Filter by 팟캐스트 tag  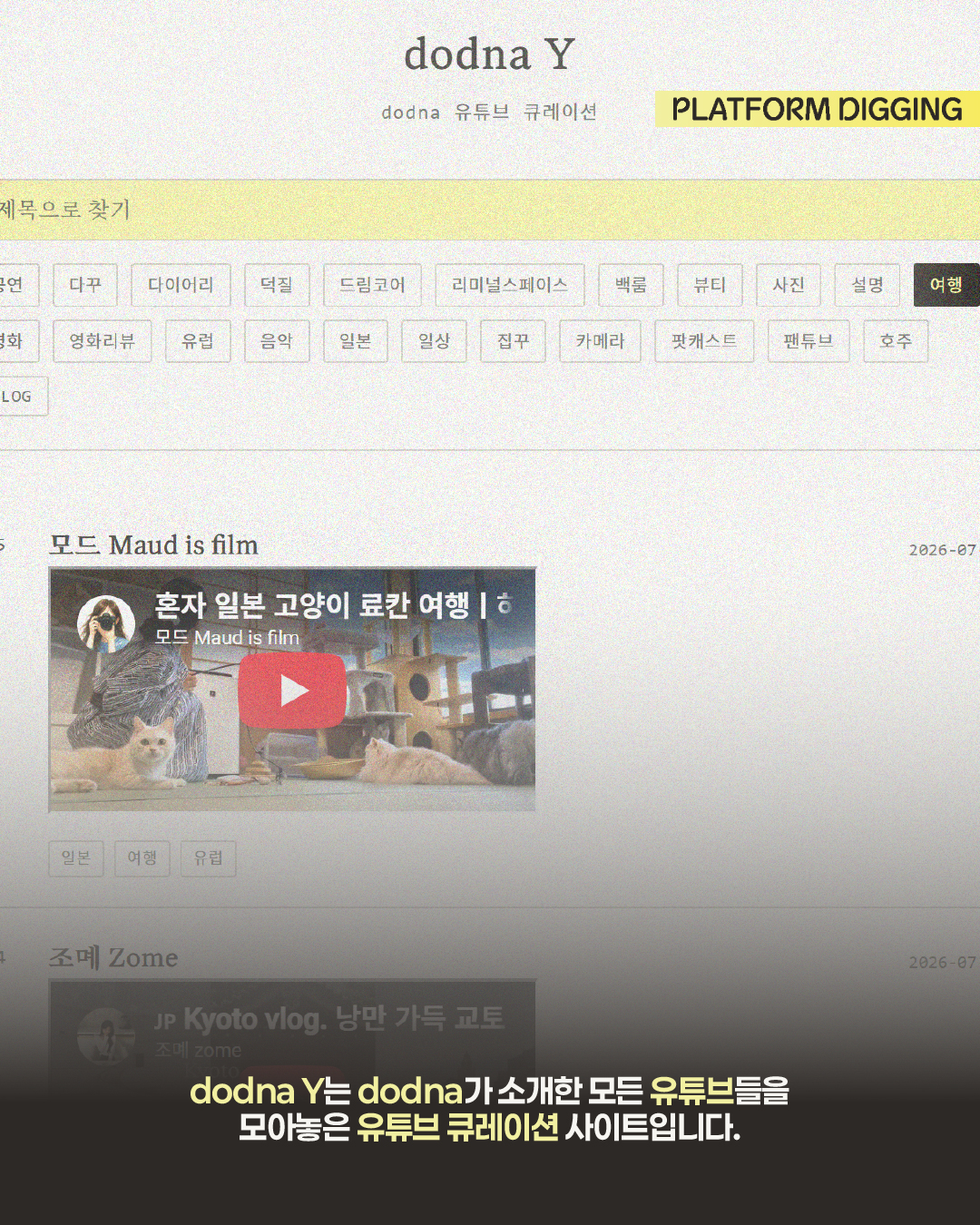[x=704, y=341]
